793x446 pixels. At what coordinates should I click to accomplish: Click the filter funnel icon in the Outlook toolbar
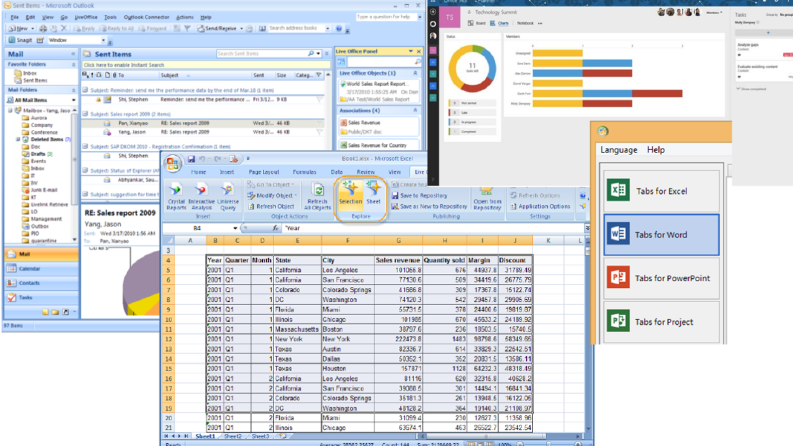(x=187, y=29)
